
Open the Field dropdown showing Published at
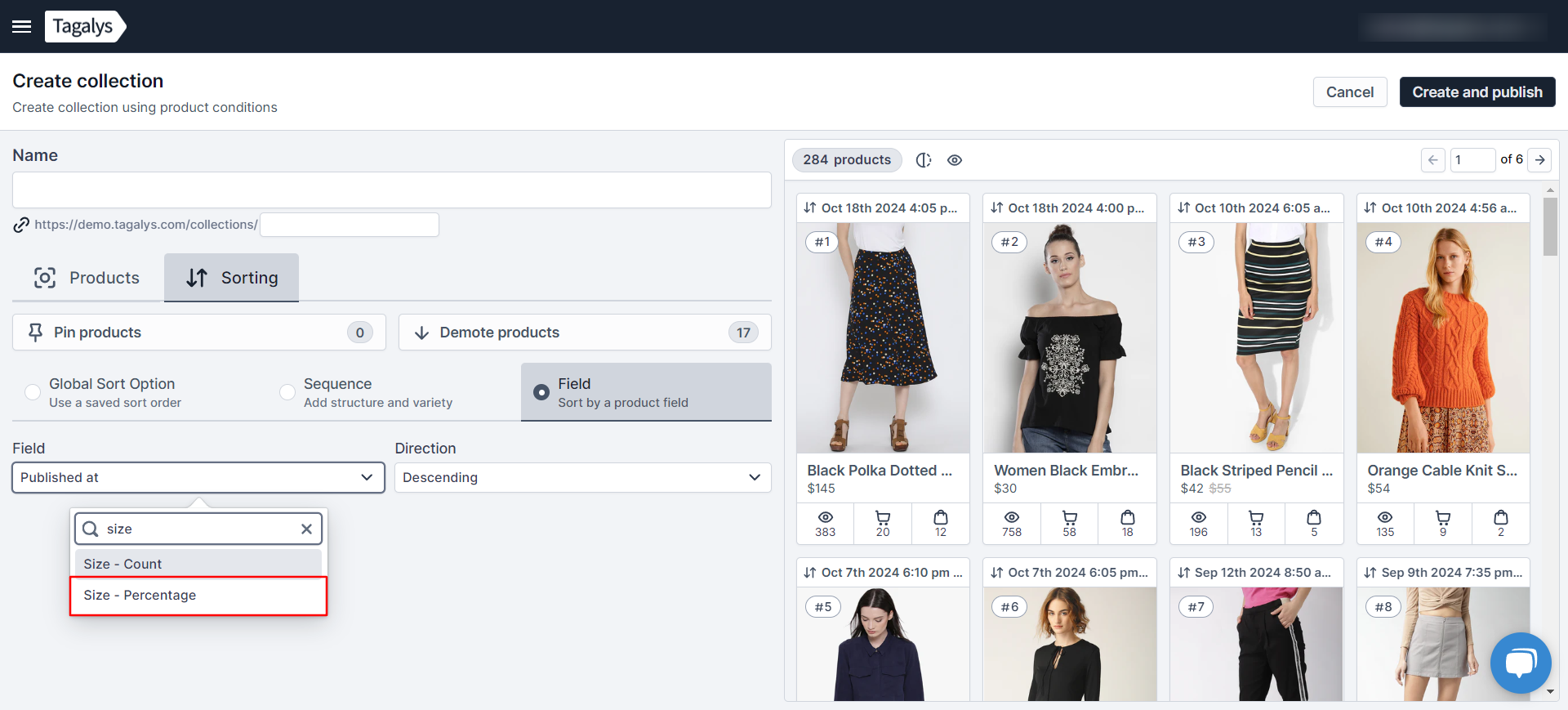(x=198, y=478)
